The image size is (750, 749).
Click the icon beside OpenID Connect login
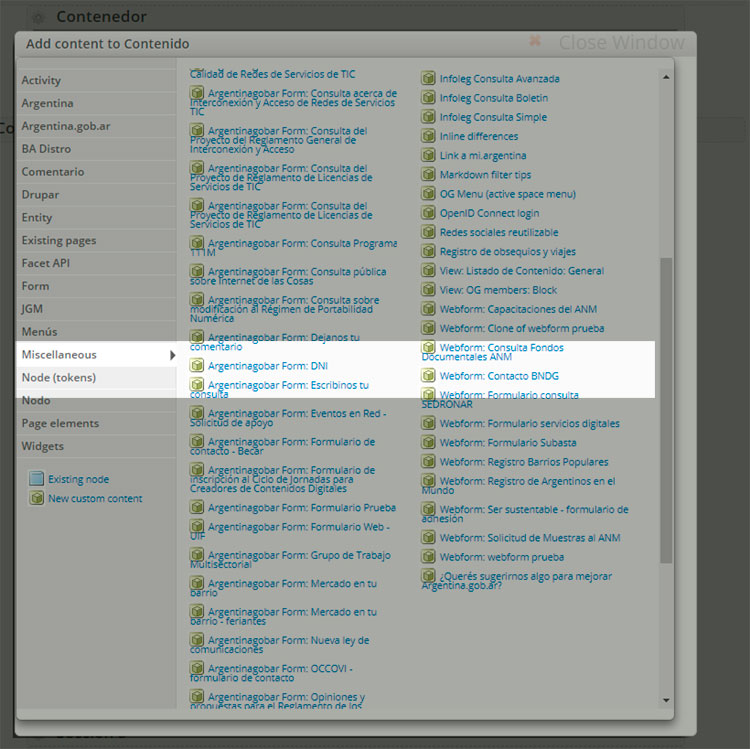click(429, 213)
